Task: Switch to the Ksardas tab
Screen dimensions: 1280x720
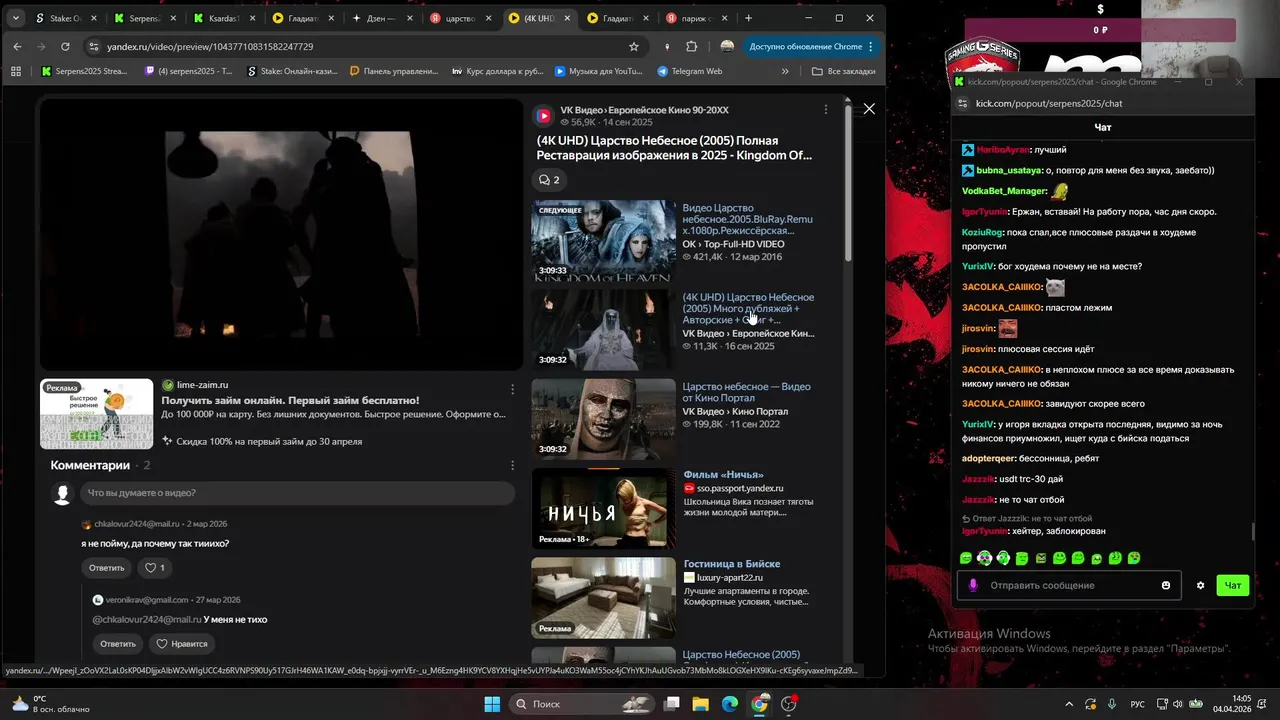Action: (226, 18)
